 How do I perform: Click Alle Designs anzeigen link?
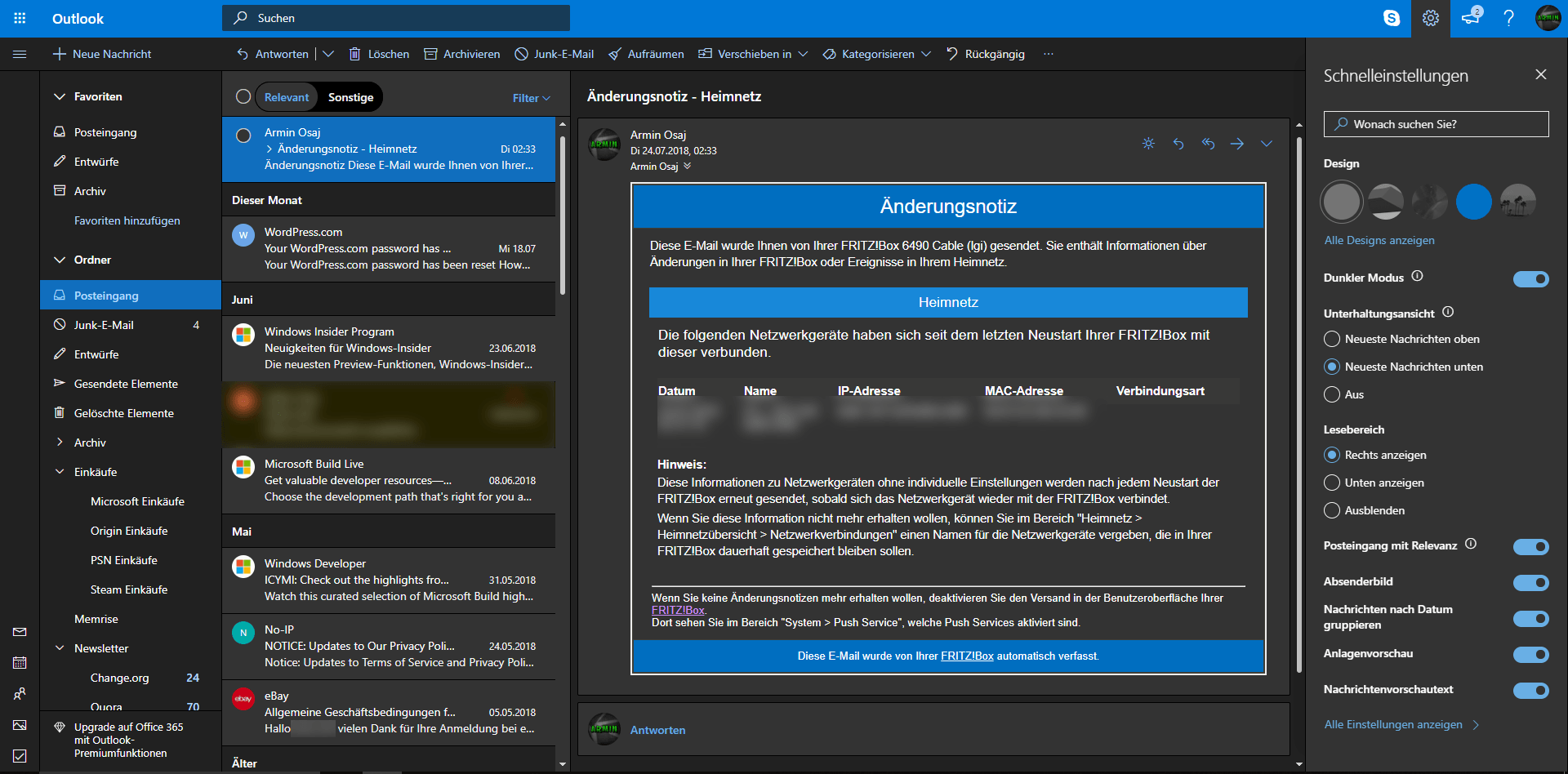1379,240
